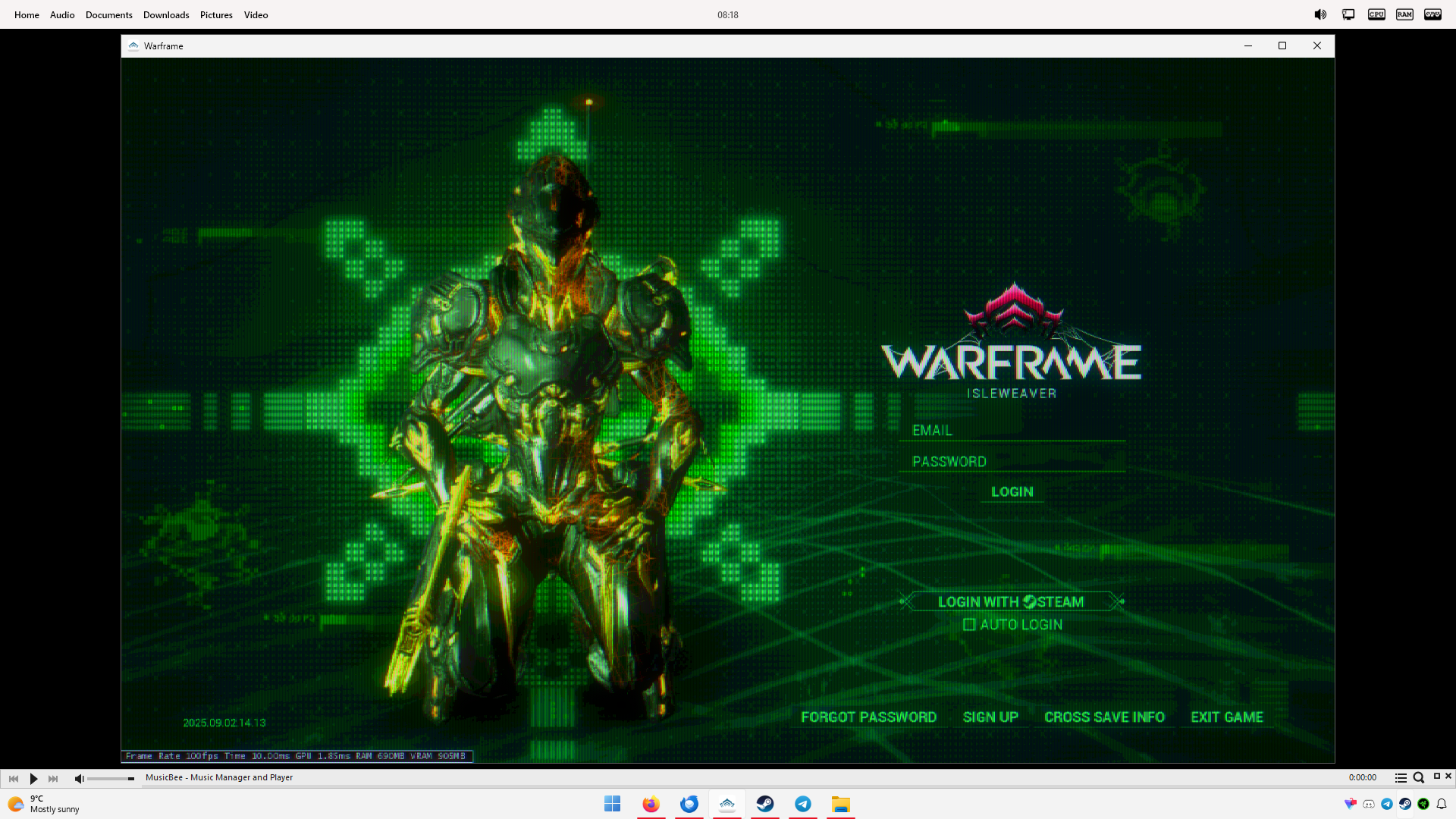Expand the MusicBee player with square icon
Viewport: 1456px width, 819px height.
pyautogui.click(x=1436, y=776)
